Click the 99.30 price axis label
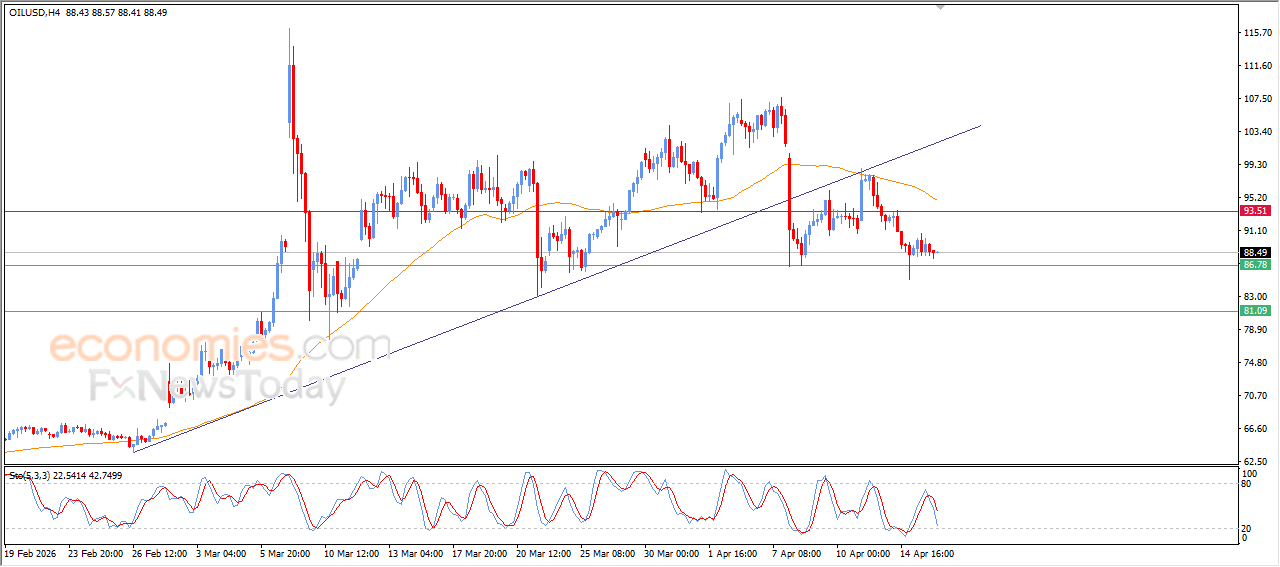Screen dimensions: 1280x567 point(1255,165)
